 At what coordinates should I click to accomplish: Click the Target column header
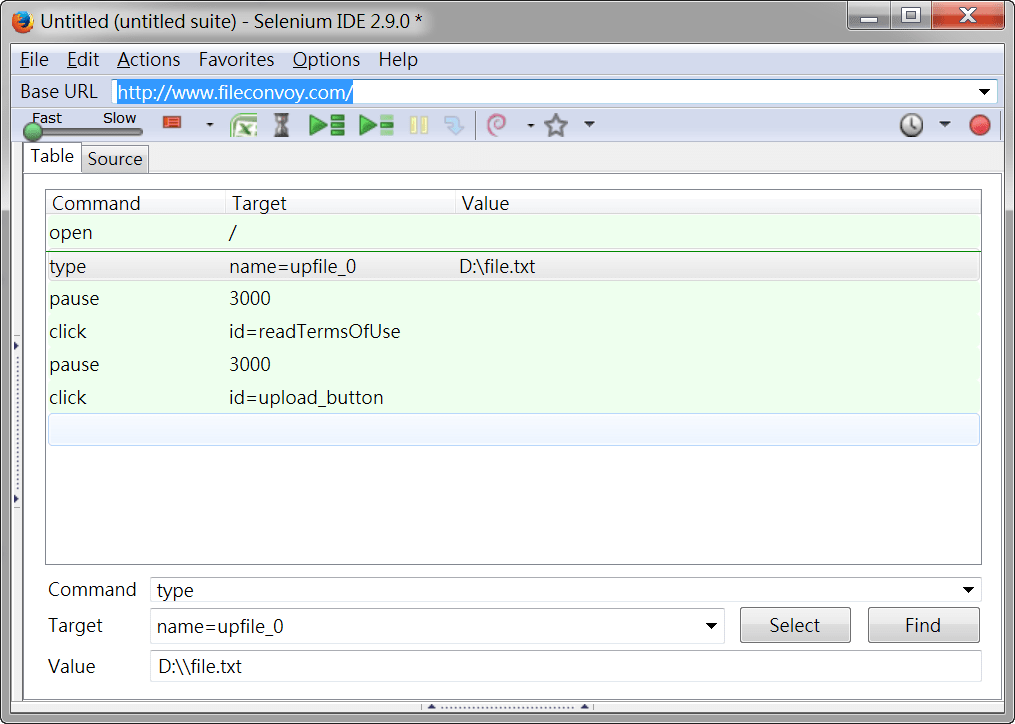(340, 203)
